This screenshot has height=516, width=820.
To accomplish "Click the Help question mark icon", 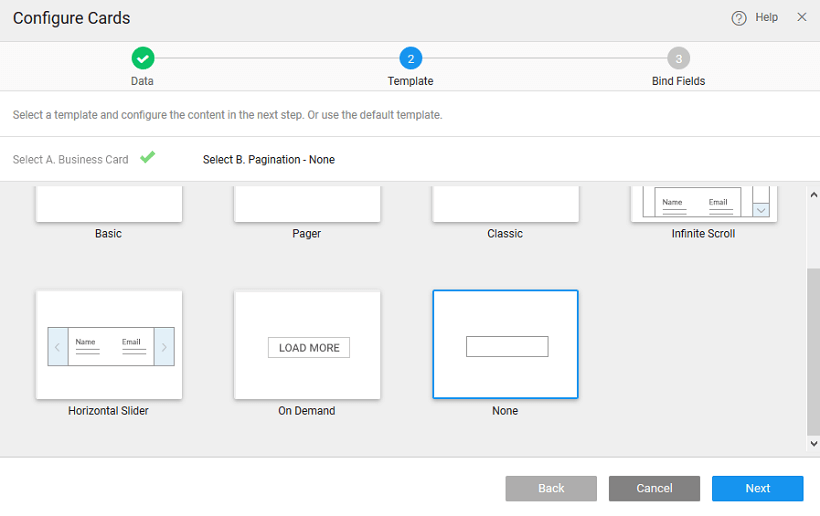I will click(739, 18).
